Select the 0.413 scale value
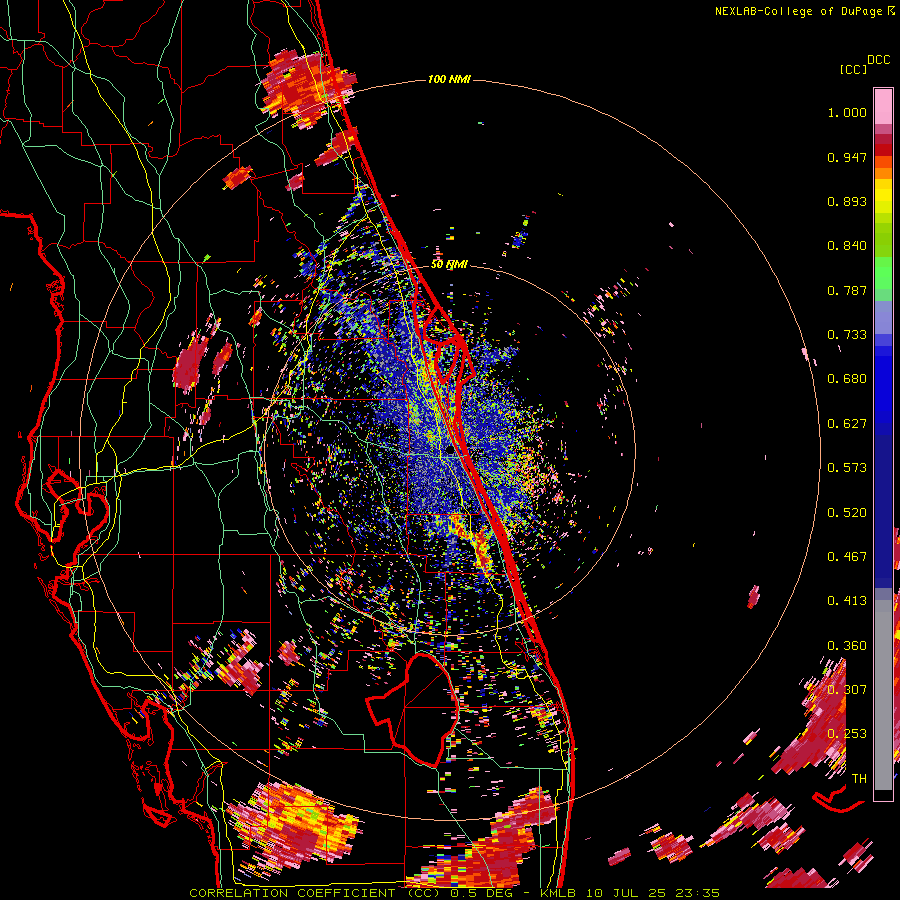 847,601
